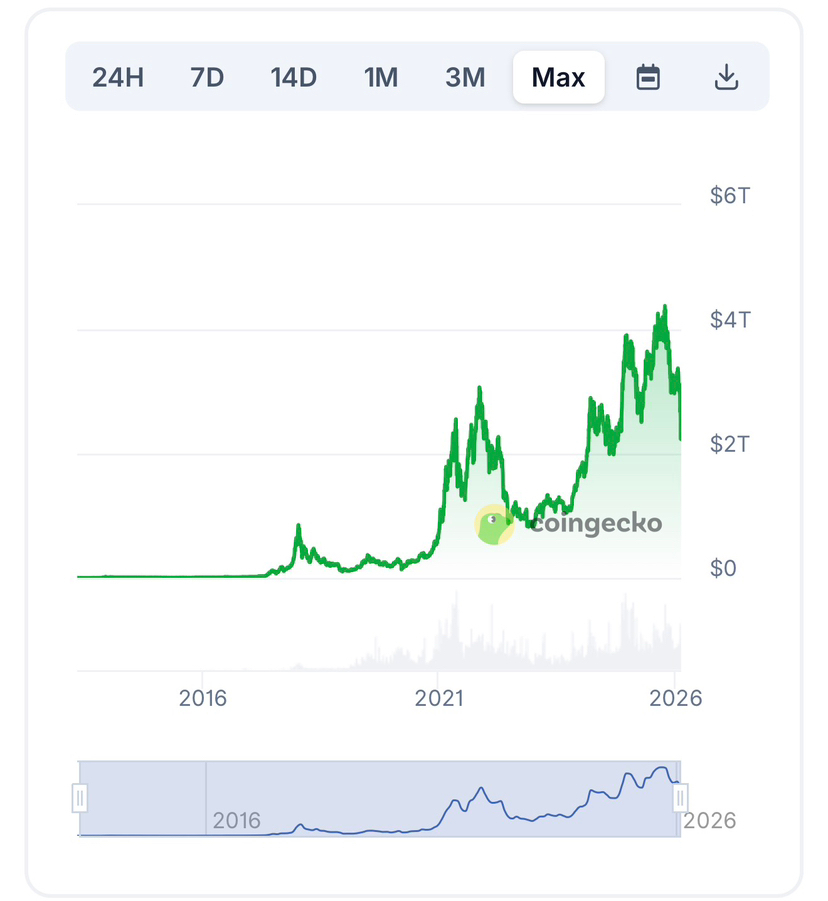Click the $2T y-axis label

pyautogui.click(x=730, y=444)
